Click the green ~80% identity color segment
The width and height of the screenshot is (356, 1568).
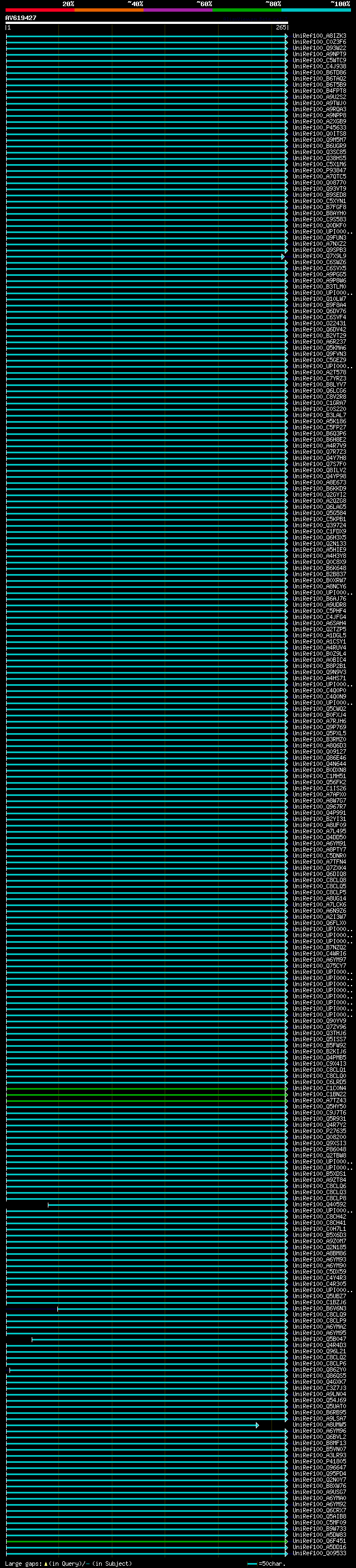click(247, 11)
